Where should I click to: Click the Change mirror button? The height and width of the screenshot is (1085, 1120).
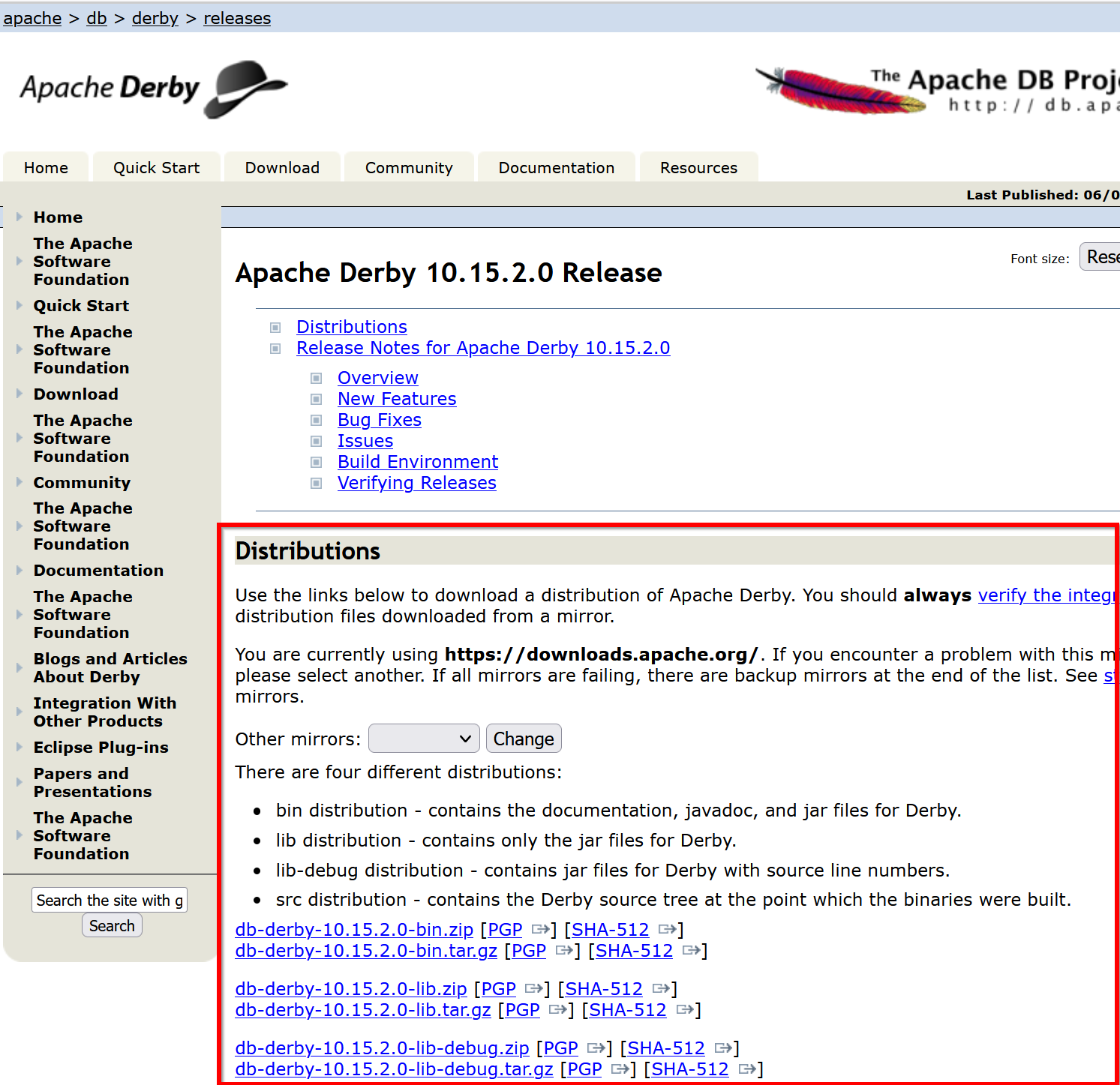point(524,739)
